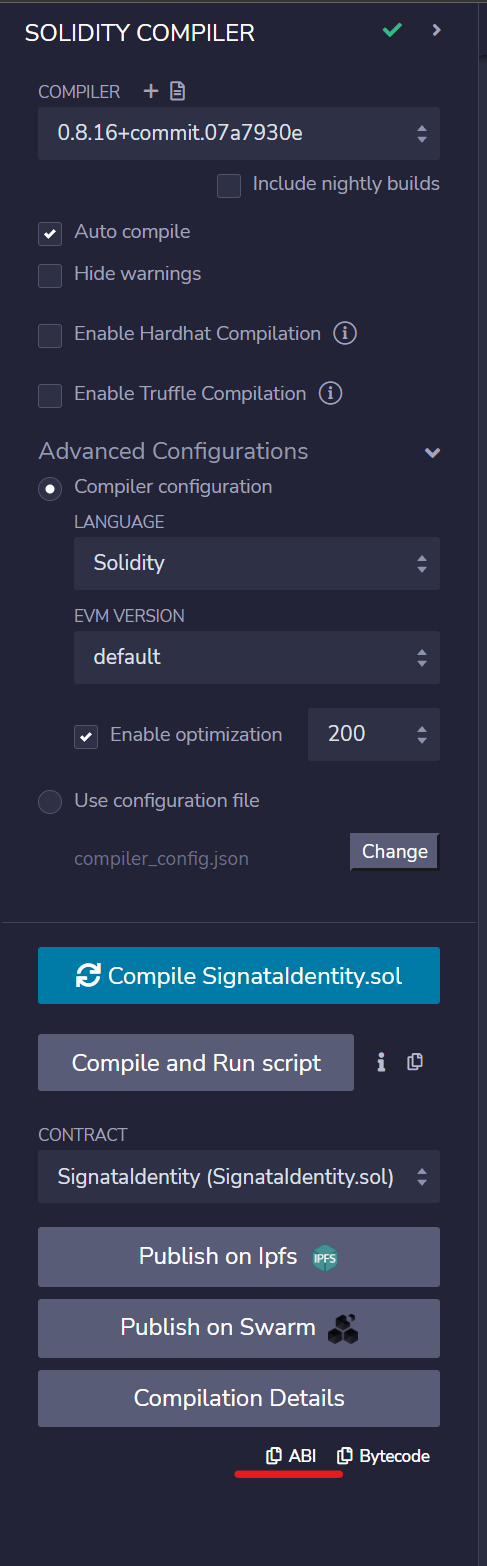Expand panel with top-right chevron arrow

pyautogui.click(x=436, y=31)
